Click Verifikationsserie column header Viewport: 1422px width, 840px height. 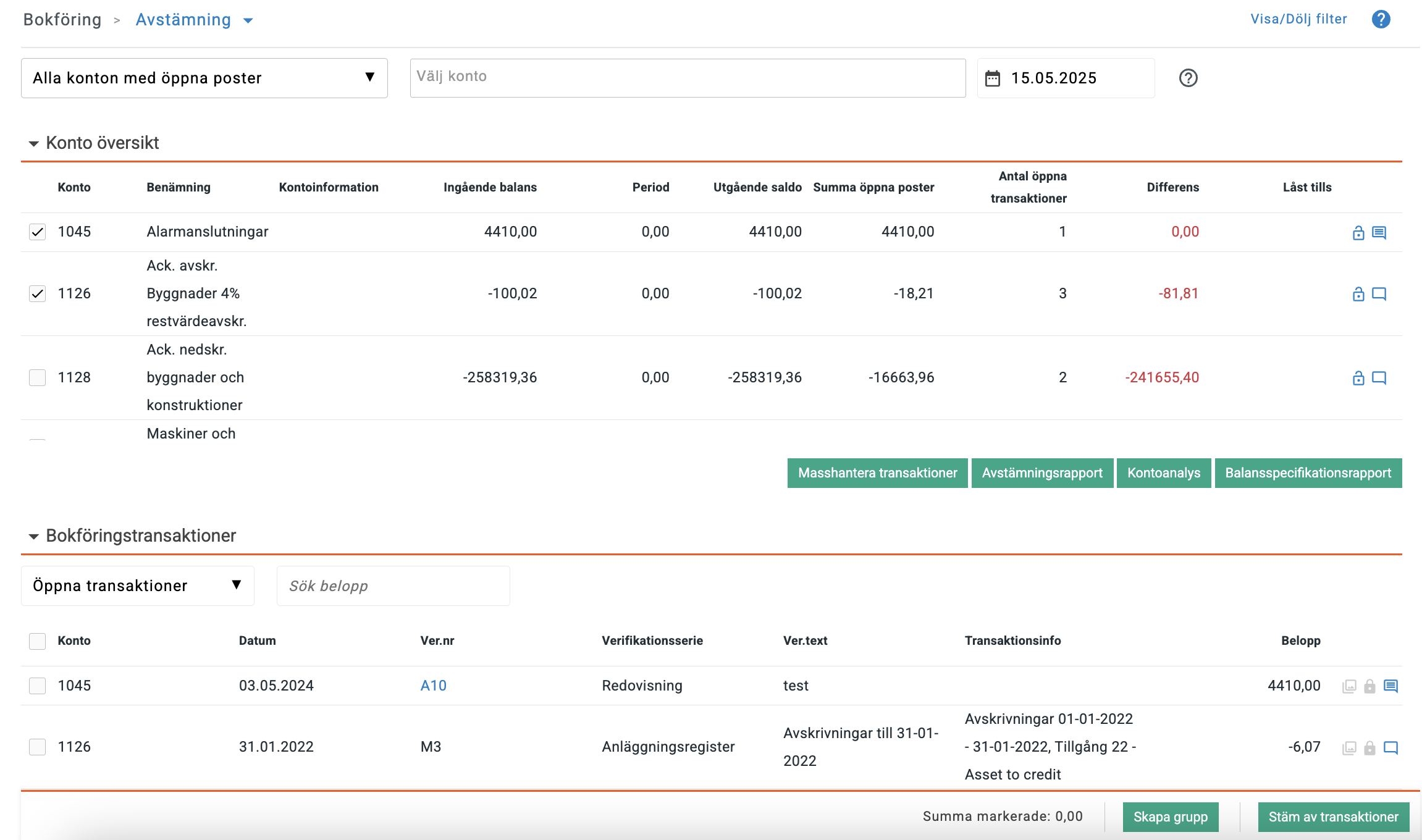tap(652, 640)
